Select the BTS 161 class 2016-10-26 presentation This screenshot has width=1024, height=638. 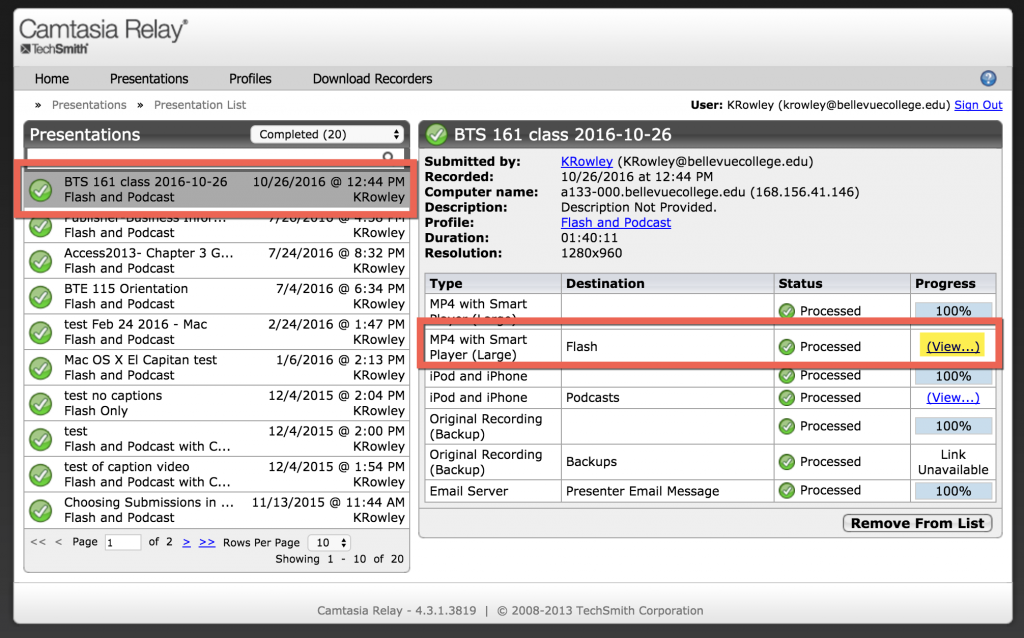[x=216, y=189]
